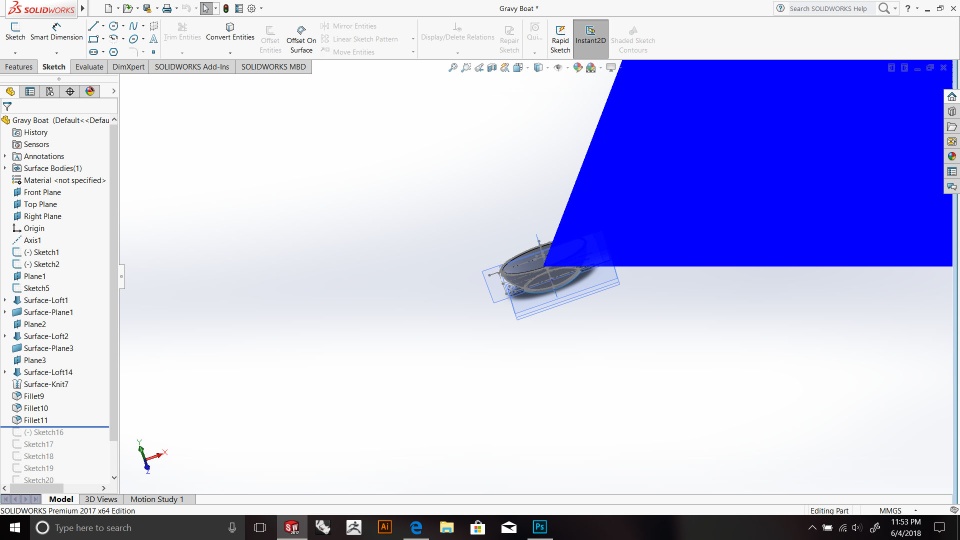This screenshot has height=540, width=960.
Task: Switch to the Evaluate tab
Action: (89, 67)
